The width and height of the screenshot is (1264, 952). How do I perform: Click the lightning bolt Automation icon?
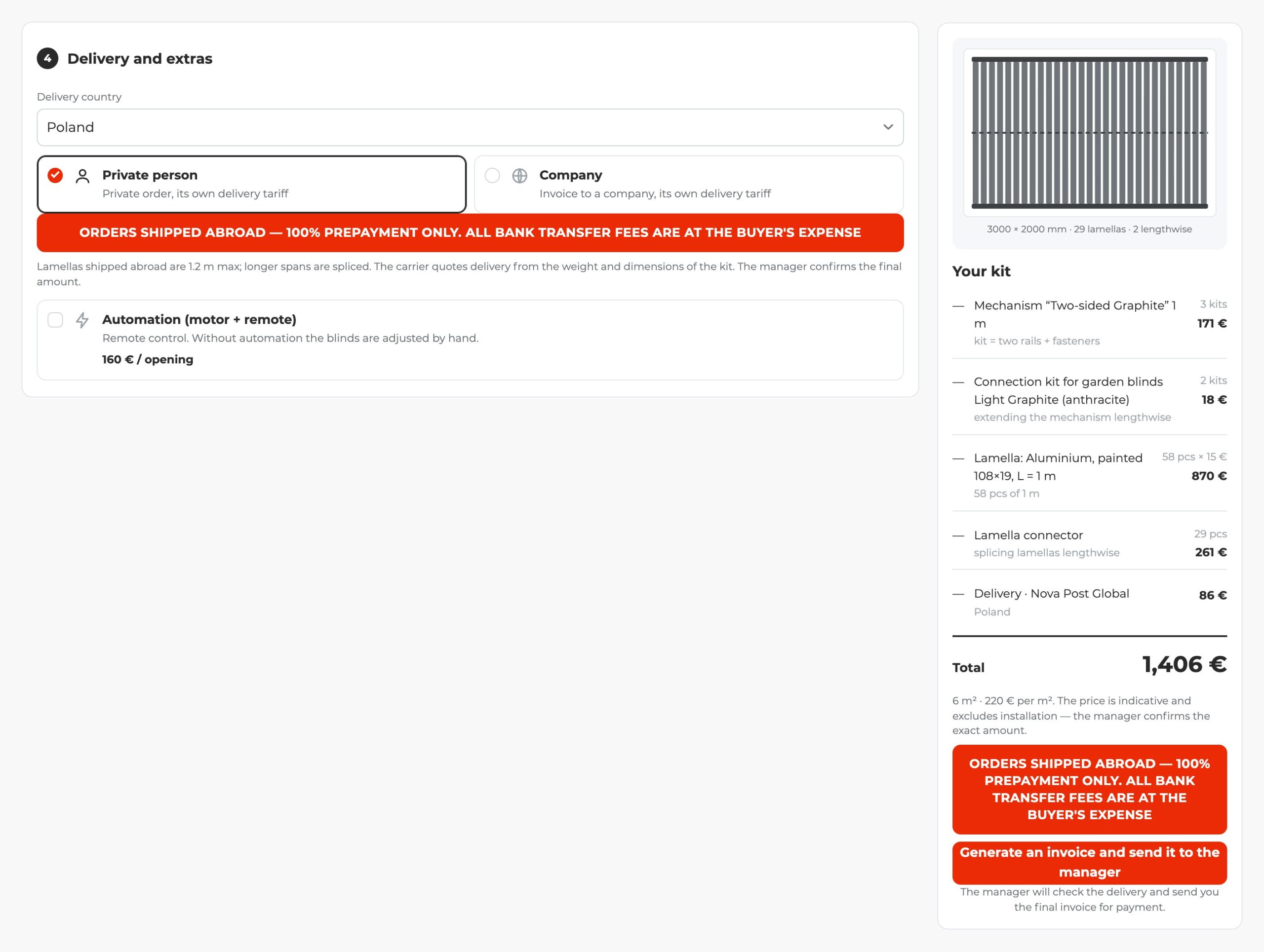coord(82,320)
